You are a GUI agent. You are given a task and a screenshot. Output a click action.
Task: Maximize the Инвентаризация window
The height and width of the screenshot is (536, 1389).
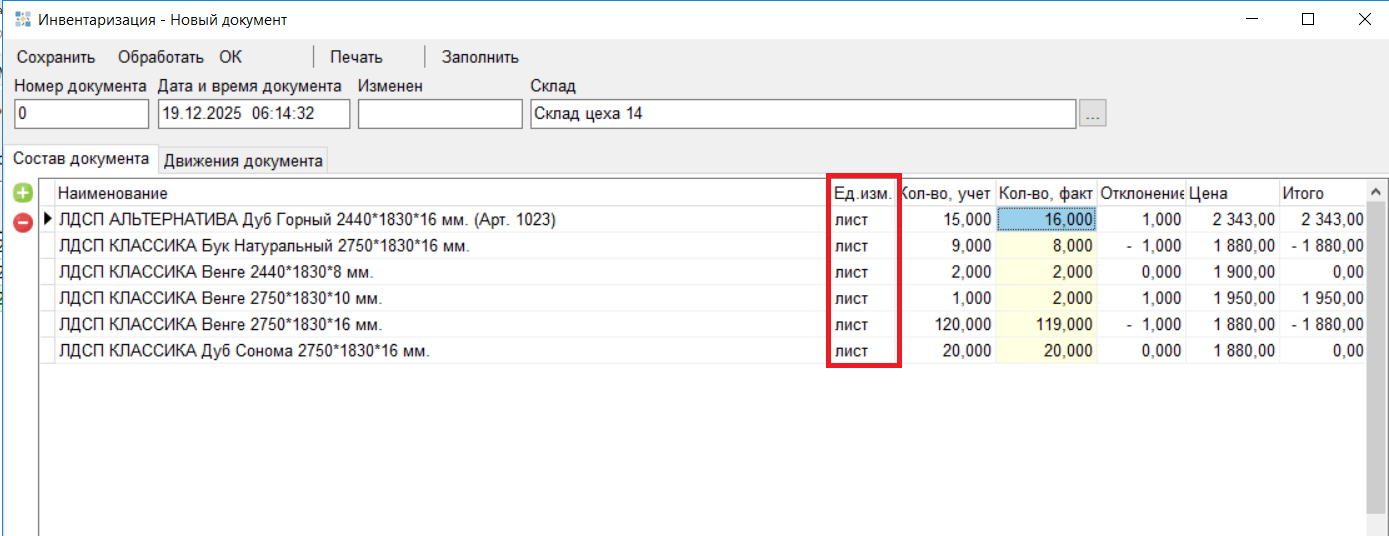coord(1308,19)
